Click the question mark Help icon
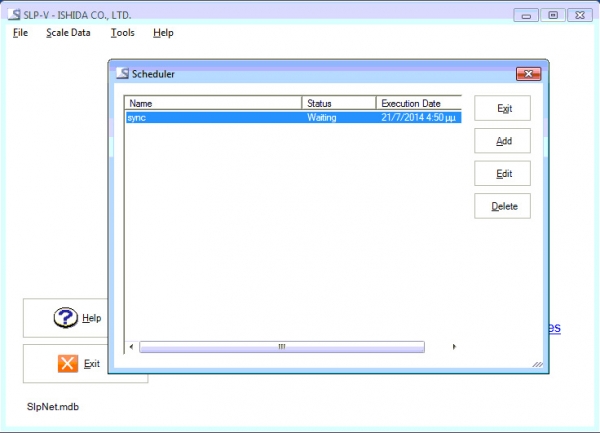 tap(65, 318)
